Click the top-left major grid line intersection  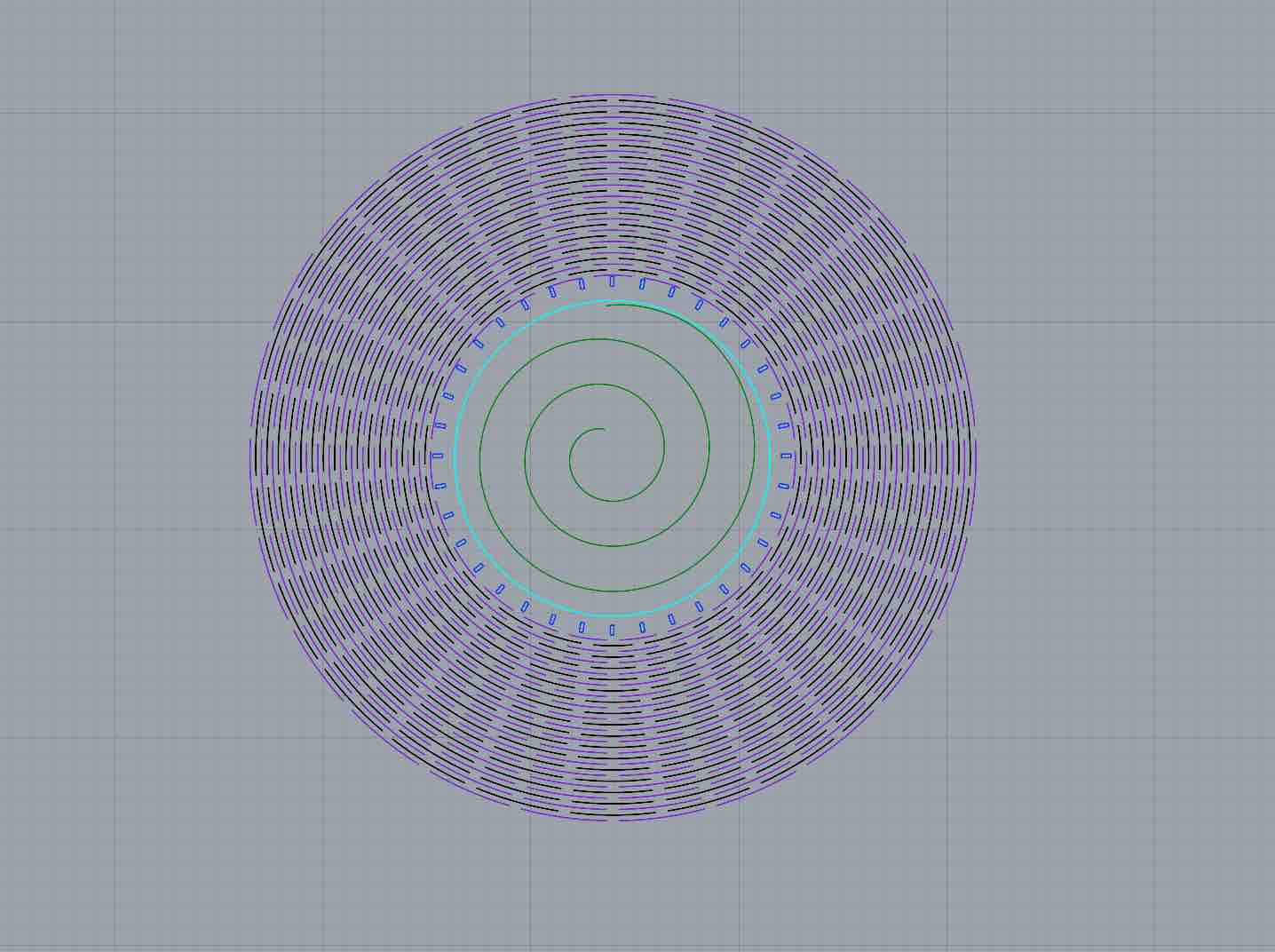coord(115,112)
